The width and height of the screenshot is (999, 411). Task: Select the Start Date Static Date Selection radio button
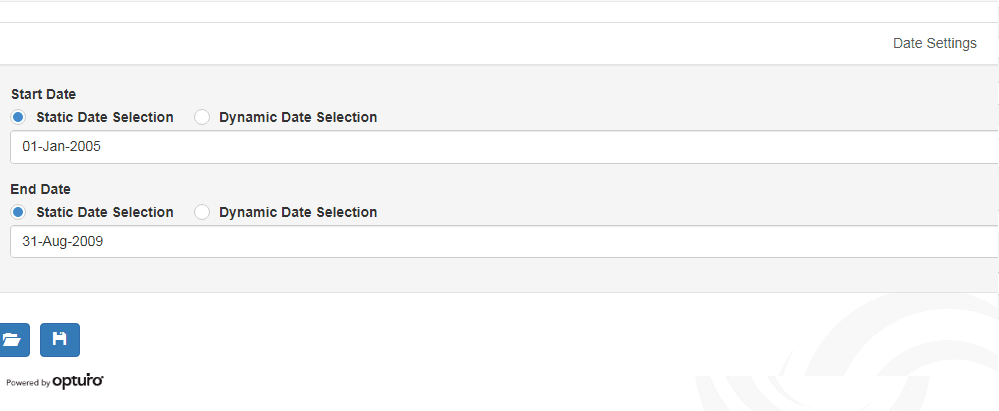(18, 117)
